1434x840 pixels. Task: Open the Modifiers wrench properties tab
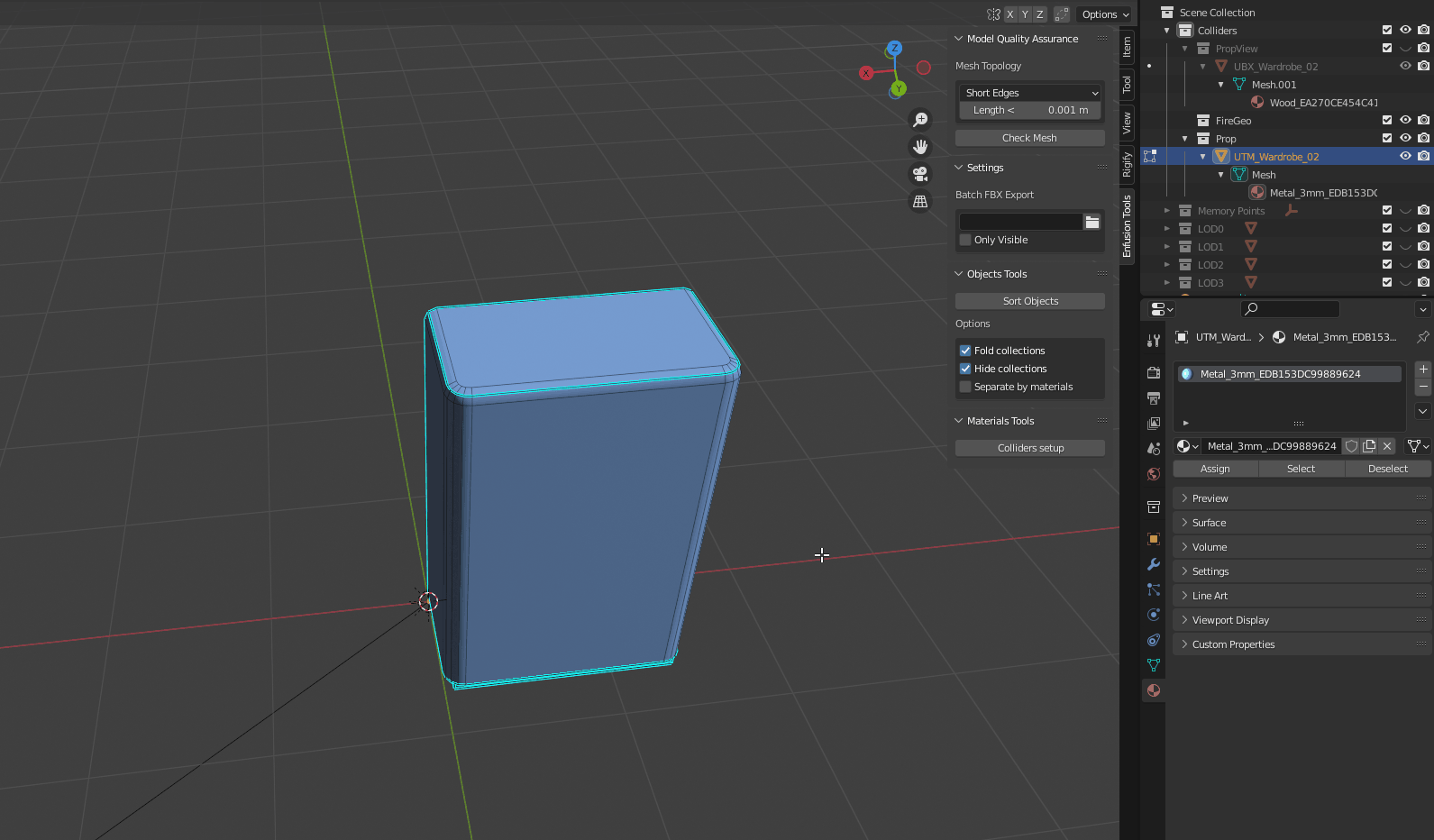pos(1154,564)
